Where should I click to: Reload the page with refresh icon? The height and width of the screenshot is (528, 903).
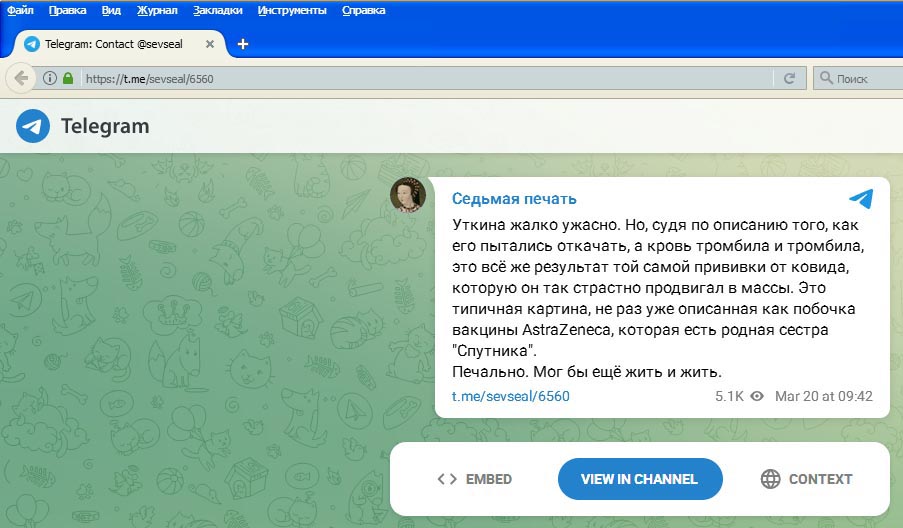pos(789,78)
